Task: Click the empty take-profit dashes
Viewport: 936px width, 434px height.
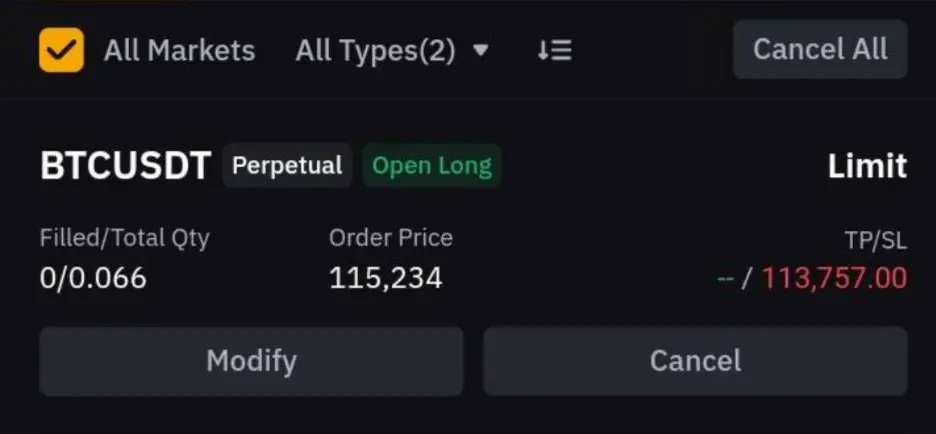Action: coord(725,278)
